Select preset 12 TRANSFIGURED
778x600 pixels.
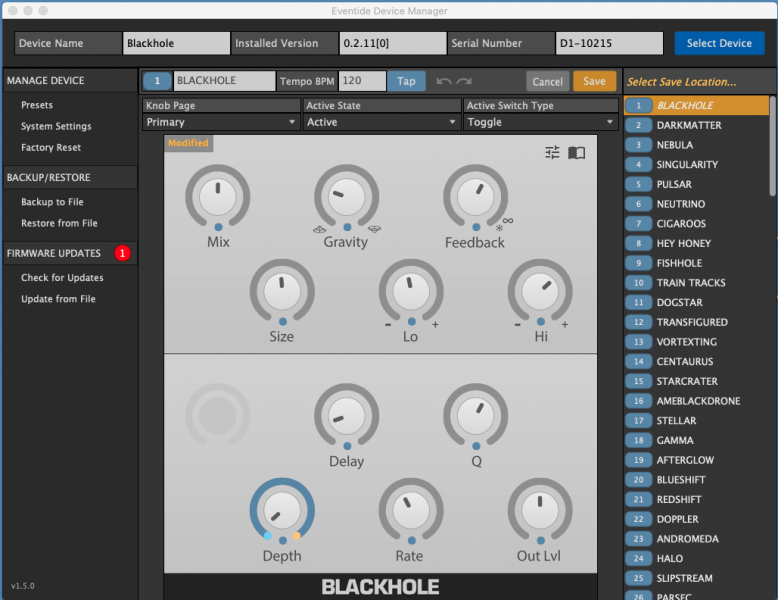696,322
